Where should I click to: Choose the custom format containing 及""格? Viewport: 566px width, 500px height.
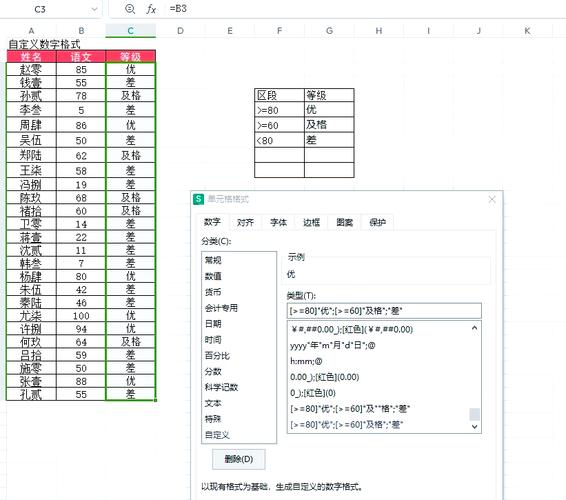pos(378,409)
